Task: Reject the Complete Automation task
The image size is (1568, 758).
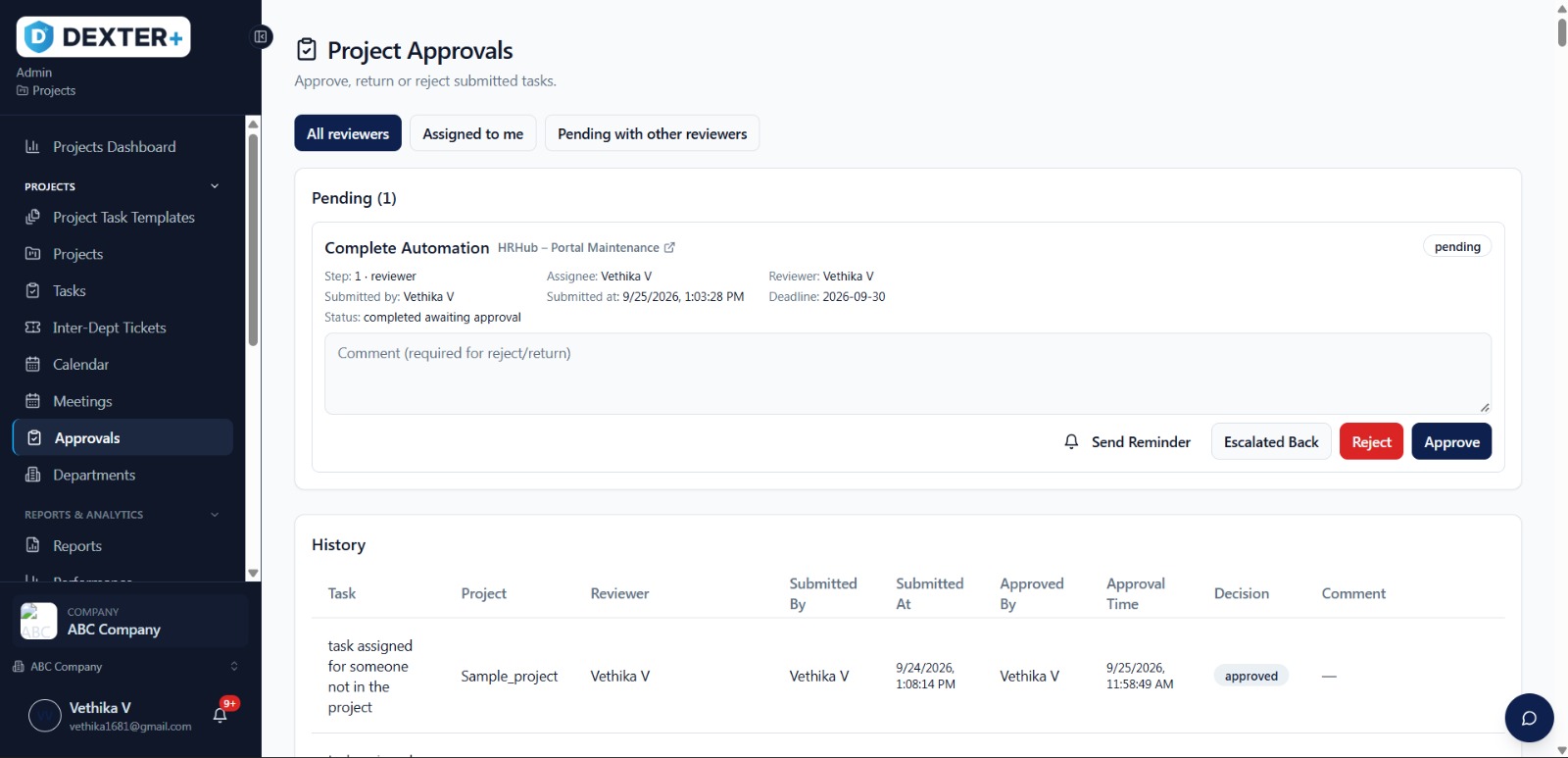Action: (1371, 442)
